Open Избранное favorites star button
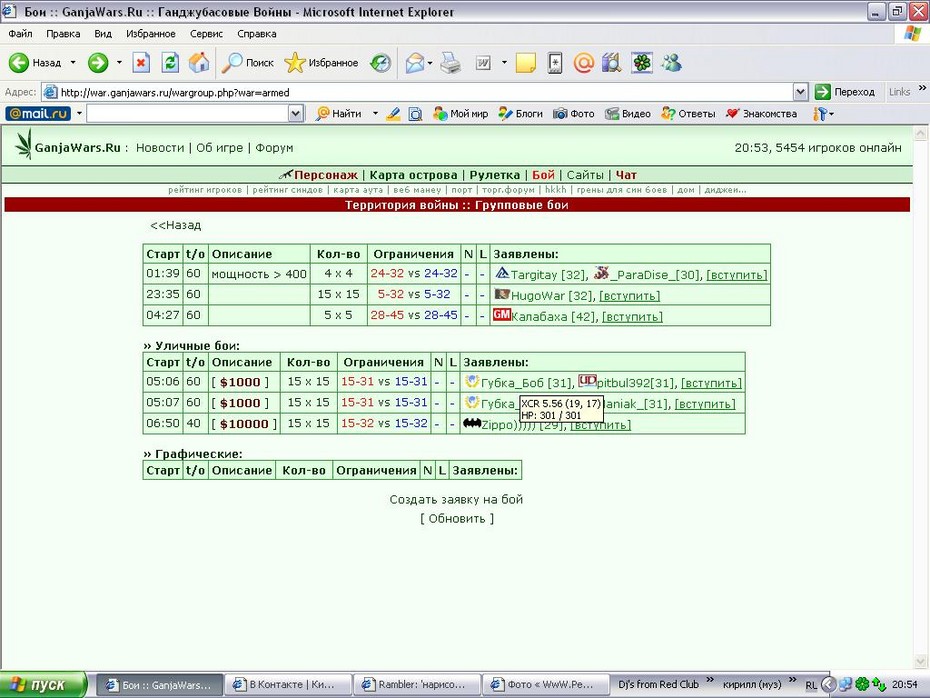930x698 pixels. tap(321, 62)
